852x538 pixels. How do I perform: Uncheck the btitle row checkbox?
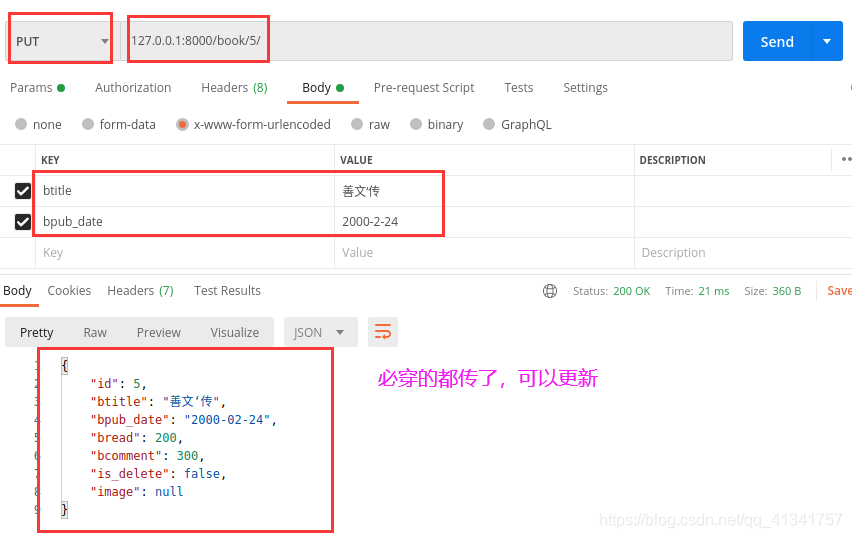coord(23,191)
